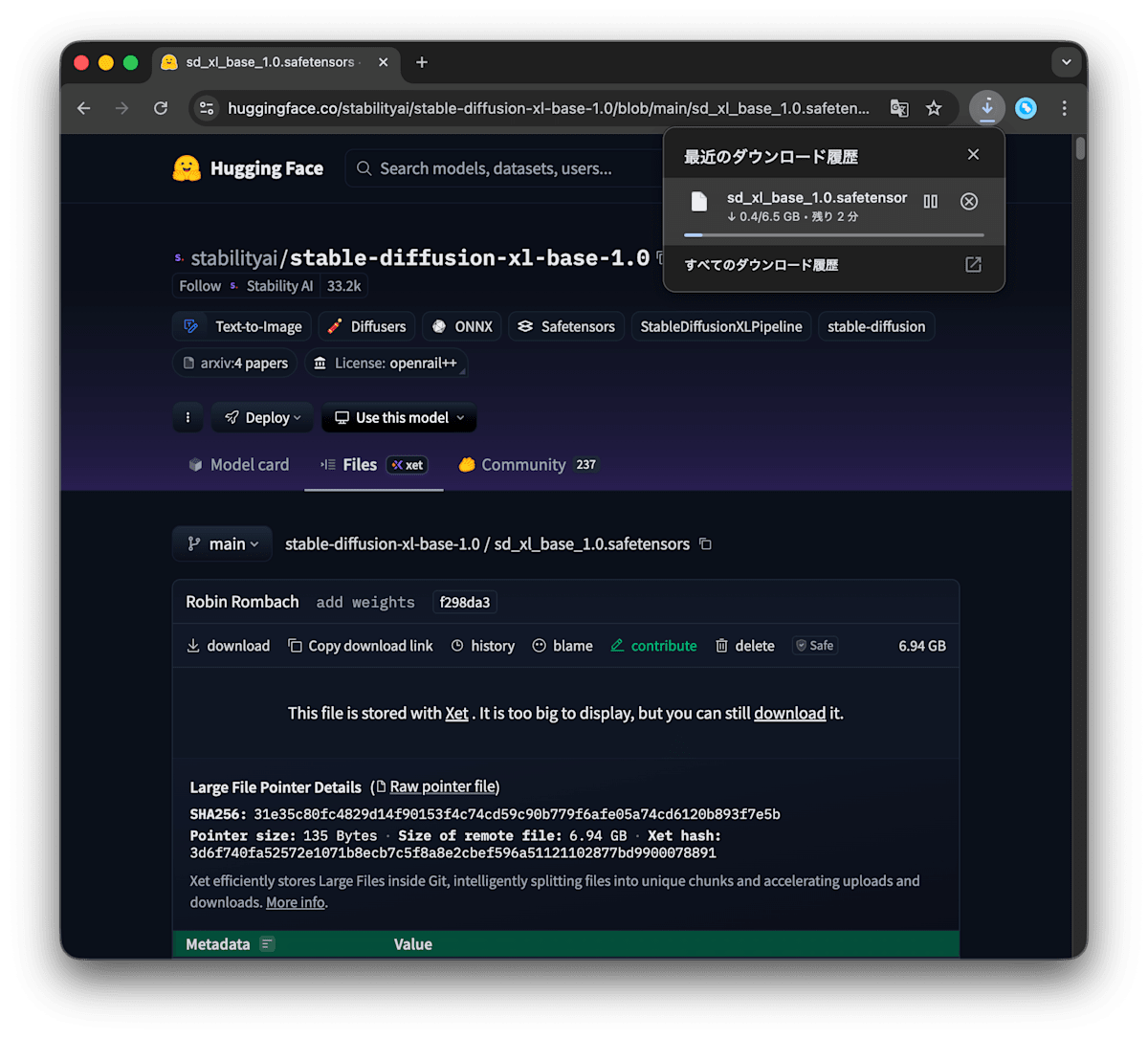Click the Safe scan badge
This screenshot has height=1039, width=1148.
(814, 646)
